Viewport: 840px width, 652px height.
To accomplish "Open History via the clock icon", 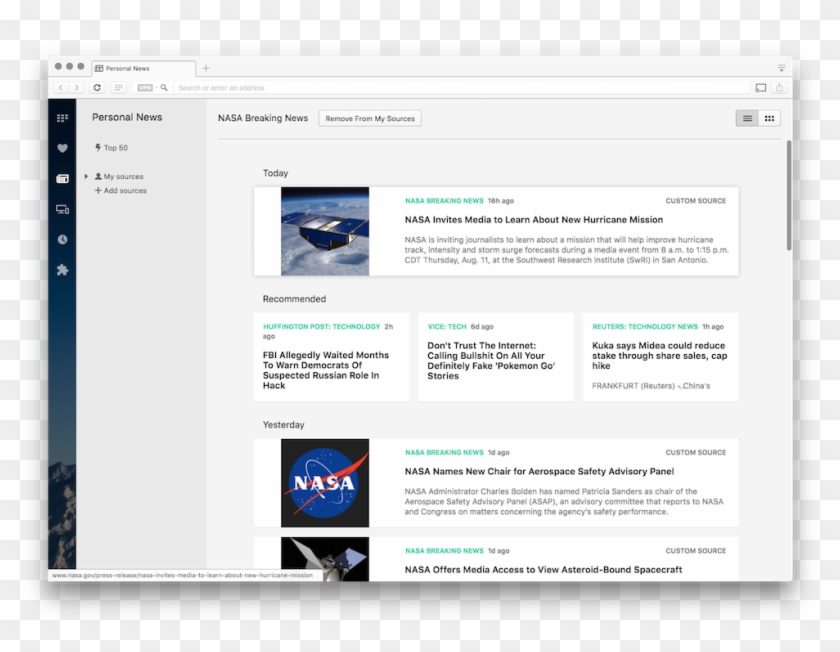I will 62,240.
